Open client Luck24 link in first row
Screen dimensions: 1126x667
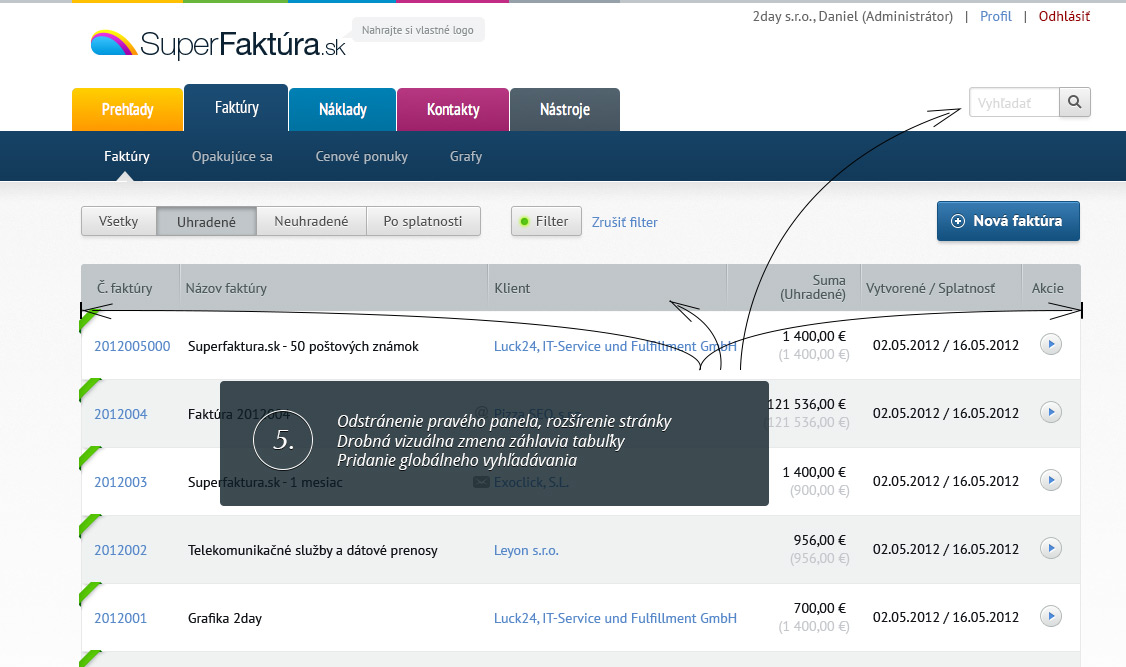tap(615, 346)
